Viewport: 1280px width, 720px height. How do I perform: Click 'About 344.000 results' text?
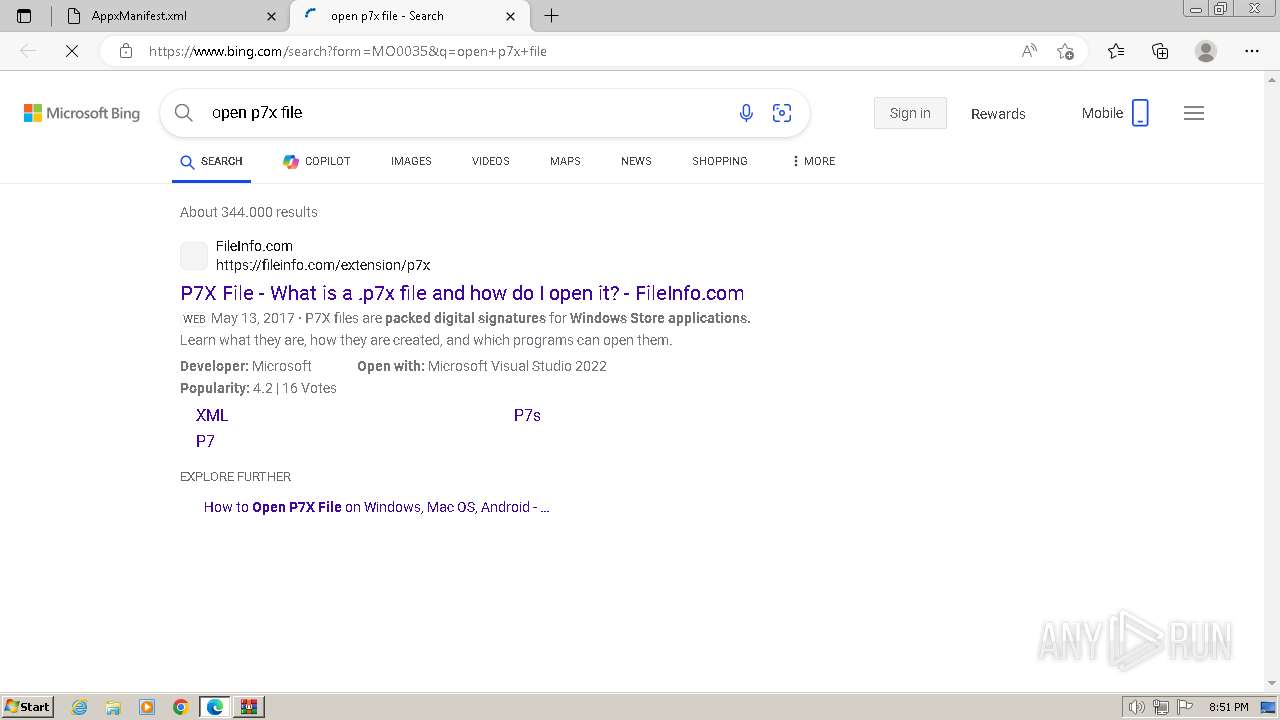coord(249,212)
